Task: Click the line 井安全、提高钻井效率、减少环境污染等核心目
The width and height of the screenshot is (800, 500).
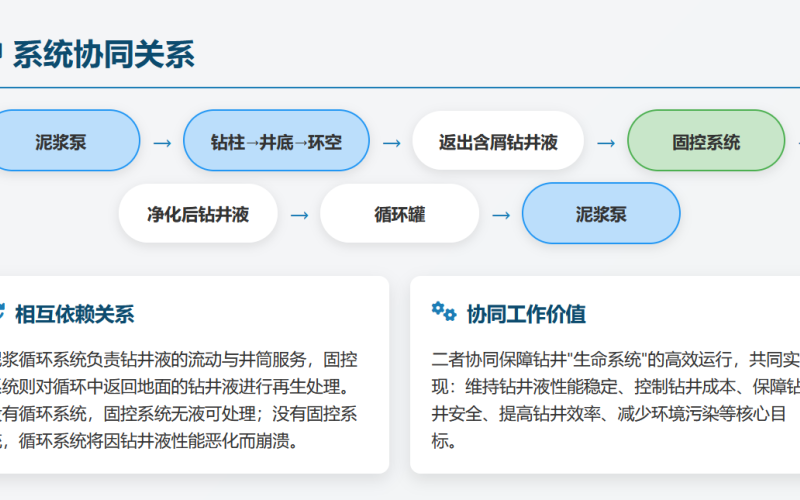Action: (608, 414)
